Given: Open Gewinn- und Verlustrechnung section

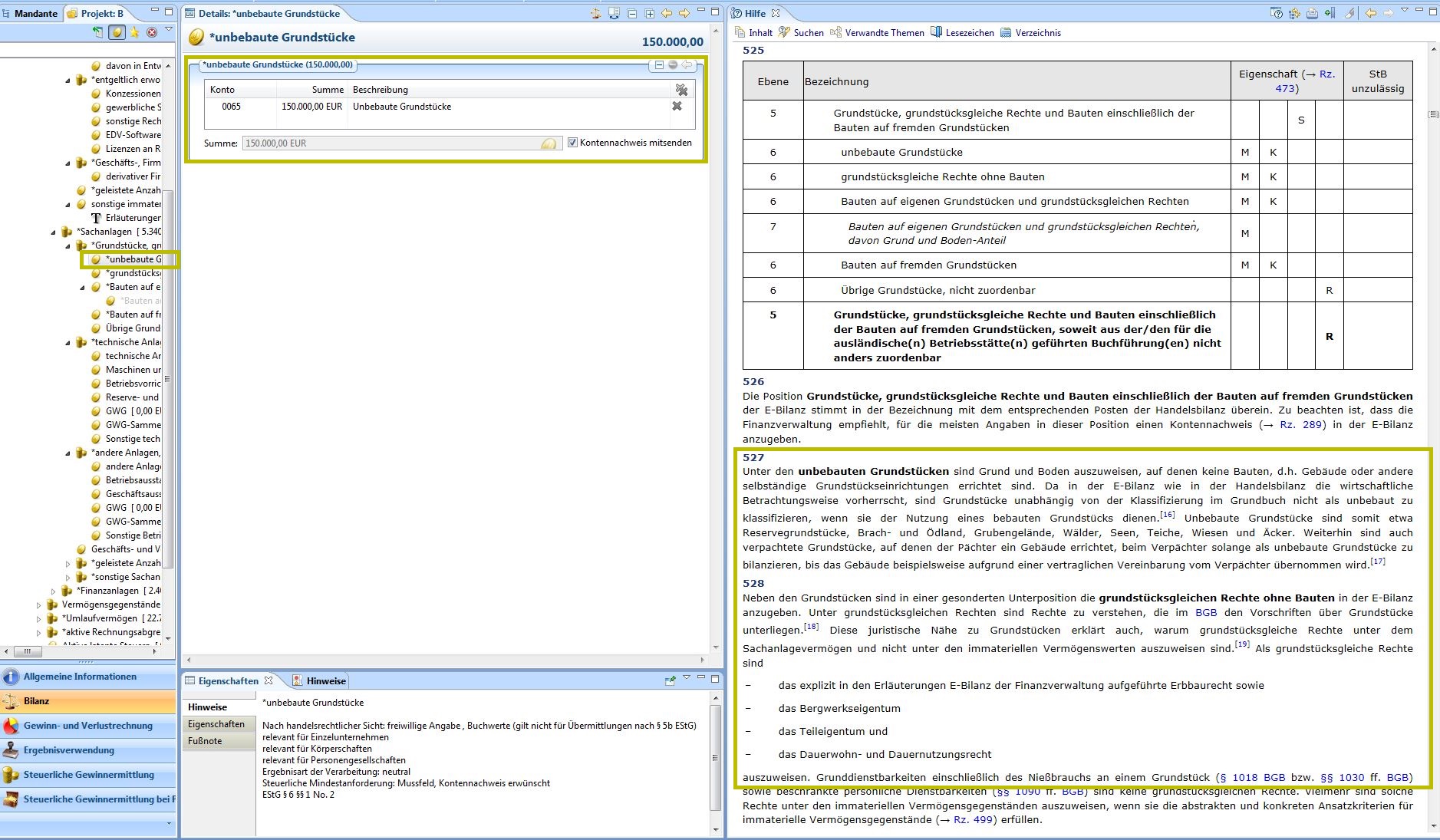Looking at the screenshot, I should (x=88, y=726).
